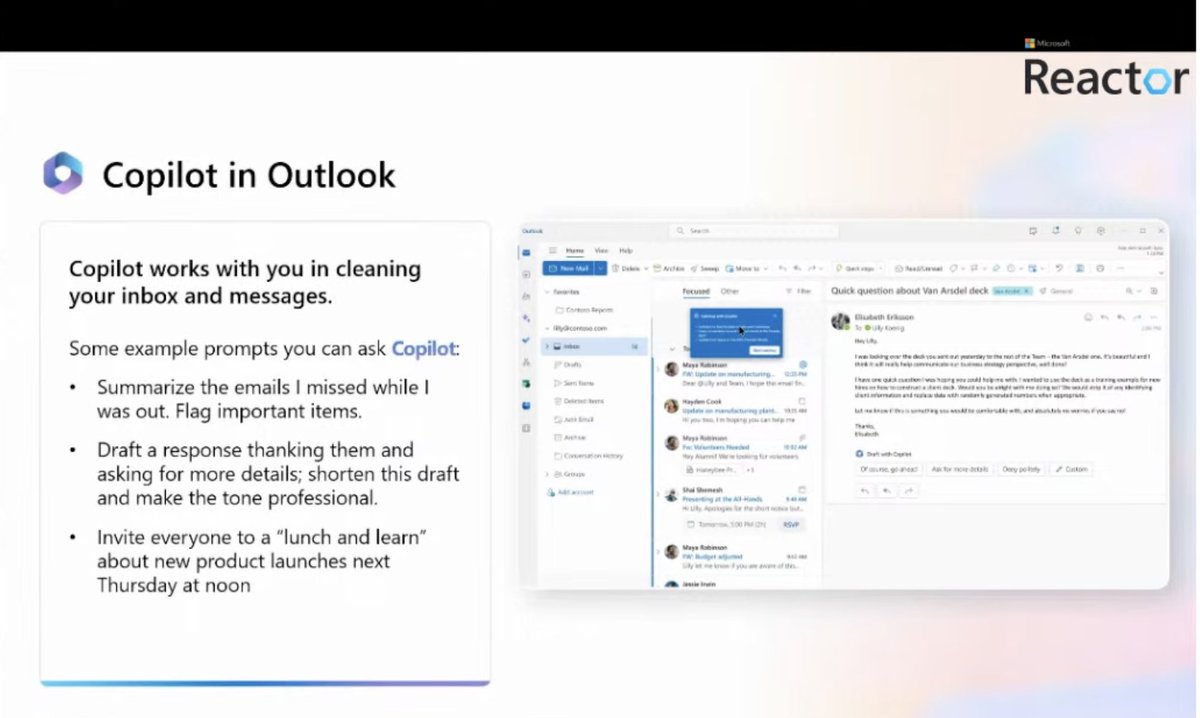Open the People icon in Outlook sidebar
This screenshot has width=1200, height=718.
click(526, 296)
